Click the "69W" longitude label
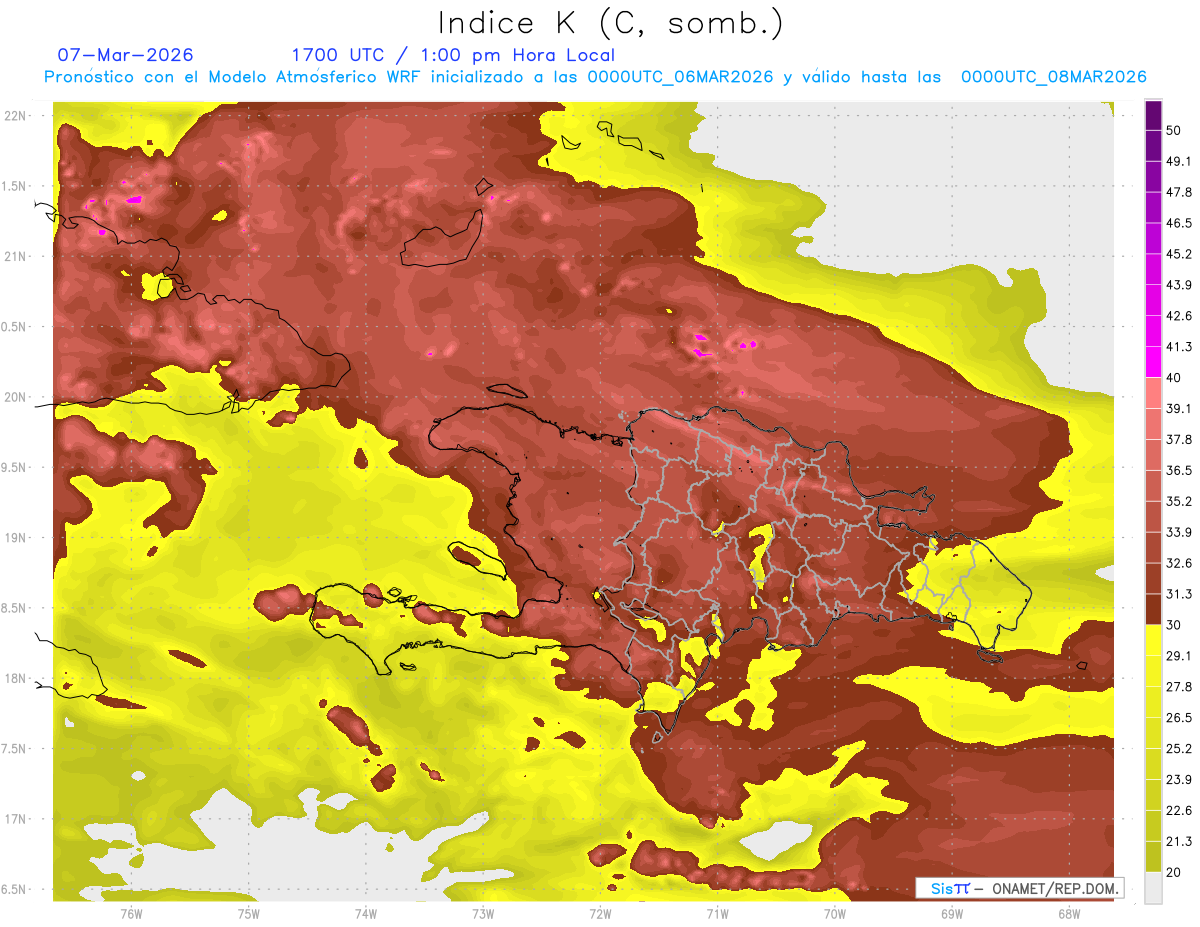 pyautogui.click(x=952, y=914)
